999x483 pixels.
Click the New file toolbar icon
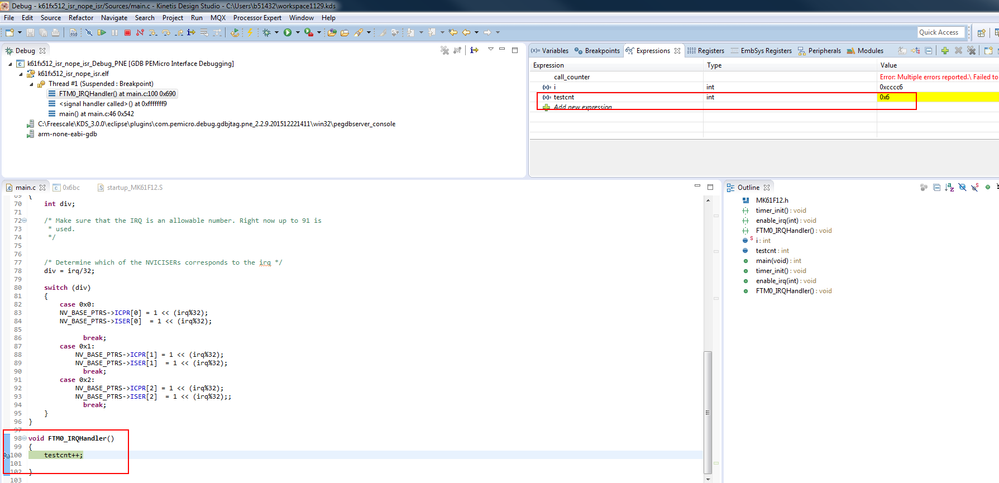(x=9, y=32)
